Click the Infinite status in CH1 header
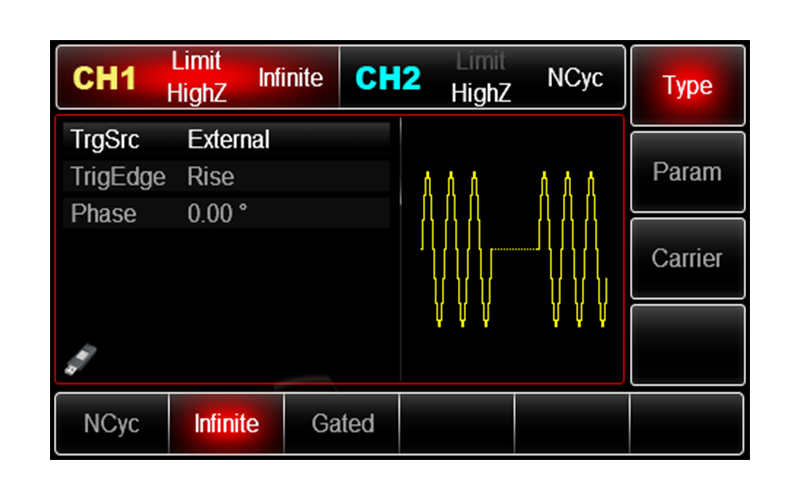The image size is (800, 500). point(290,78)
